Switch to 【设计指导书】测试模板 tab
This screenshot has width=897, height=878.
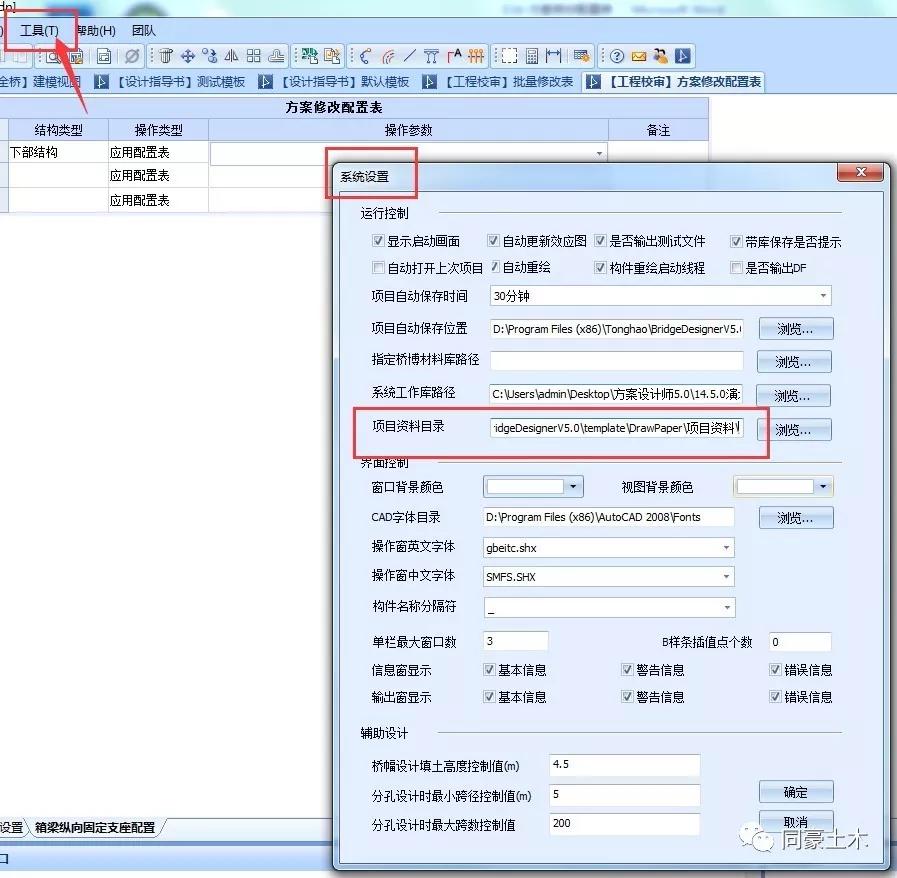coord(170,82)
